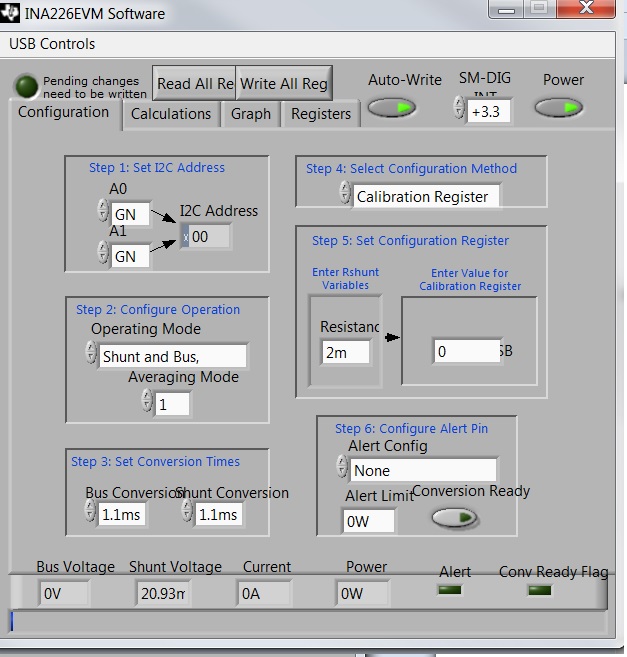Step the A1 address pin selector arrows
This screenshot has width=627, height=657.
[103, 252]
